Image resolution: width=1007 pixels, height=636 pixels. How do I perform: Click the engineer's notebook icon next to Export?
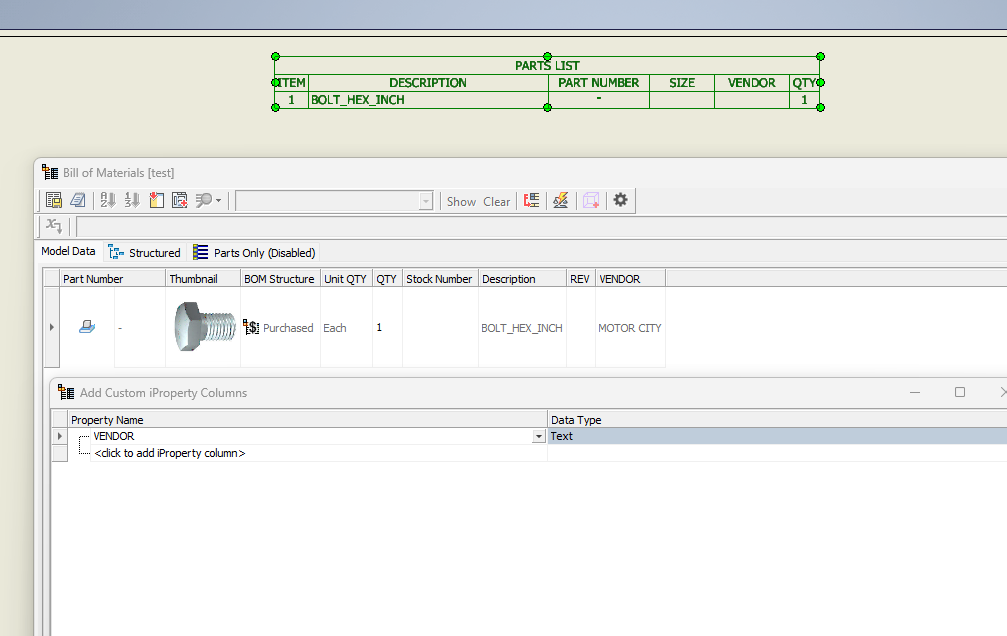(78, 200)
